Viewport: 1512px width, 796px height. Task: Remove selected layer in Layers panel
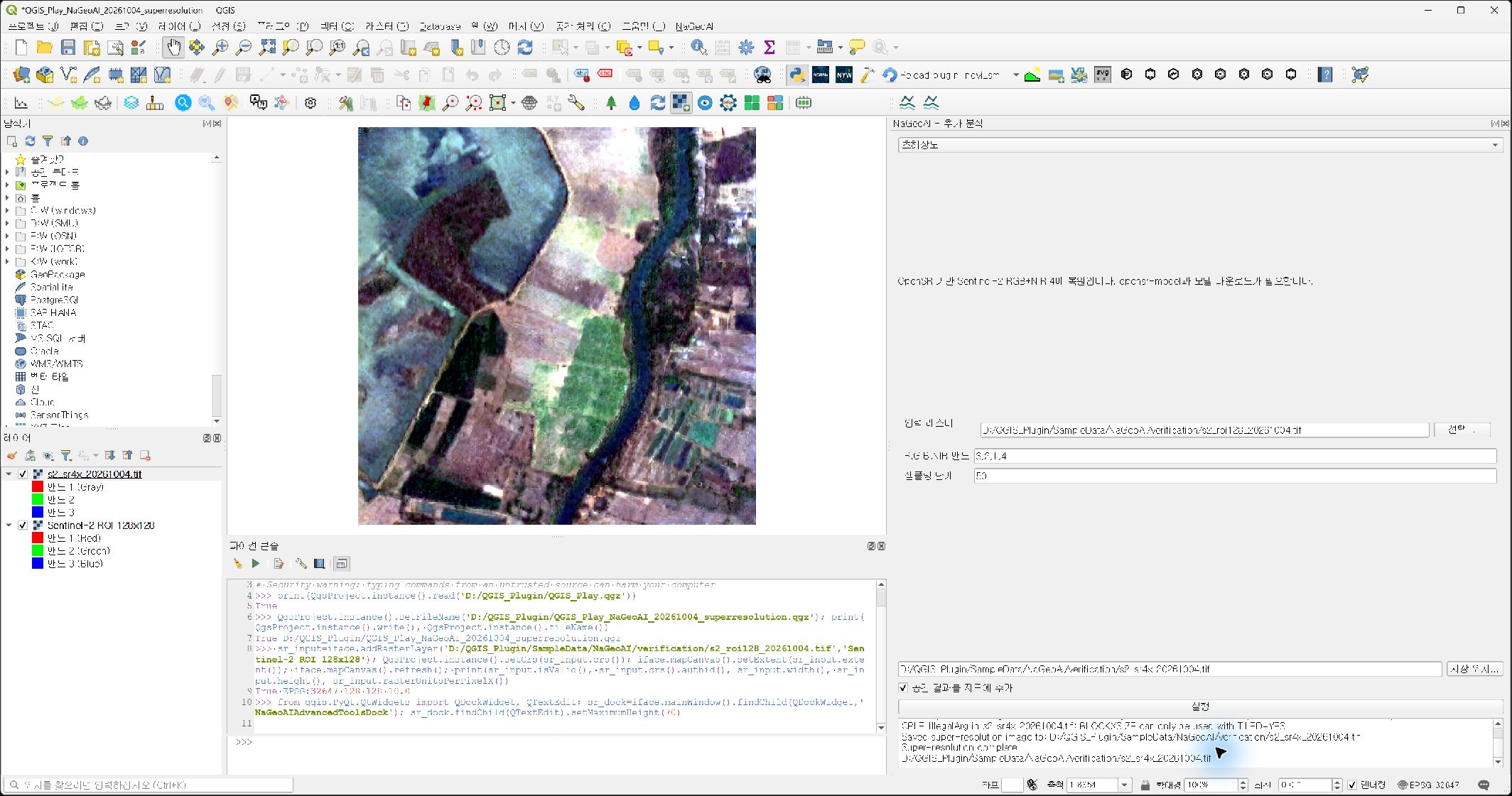click(145, 456)
